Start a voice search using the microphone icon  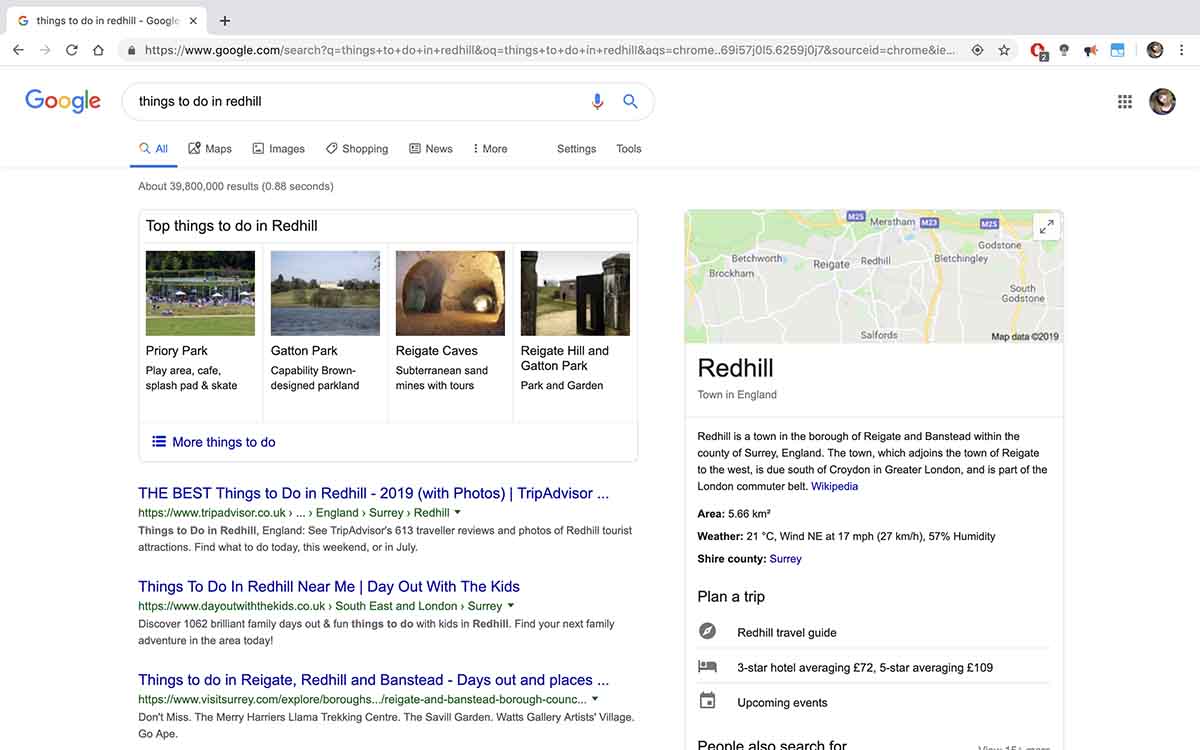(597, 101)
